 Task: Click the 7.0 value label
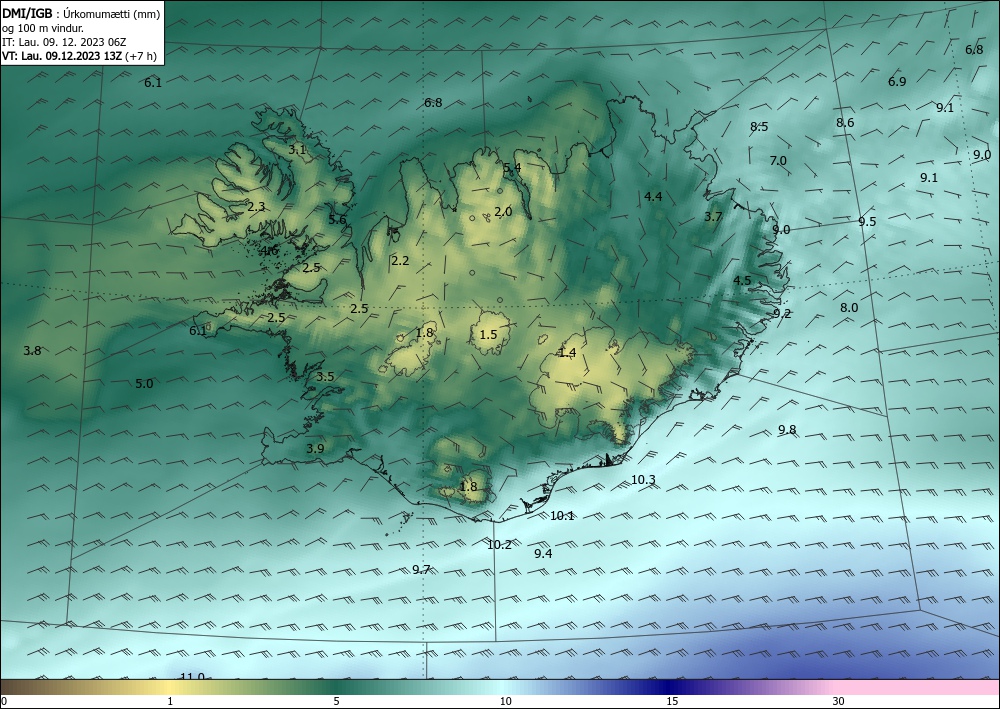pos(778,161)
